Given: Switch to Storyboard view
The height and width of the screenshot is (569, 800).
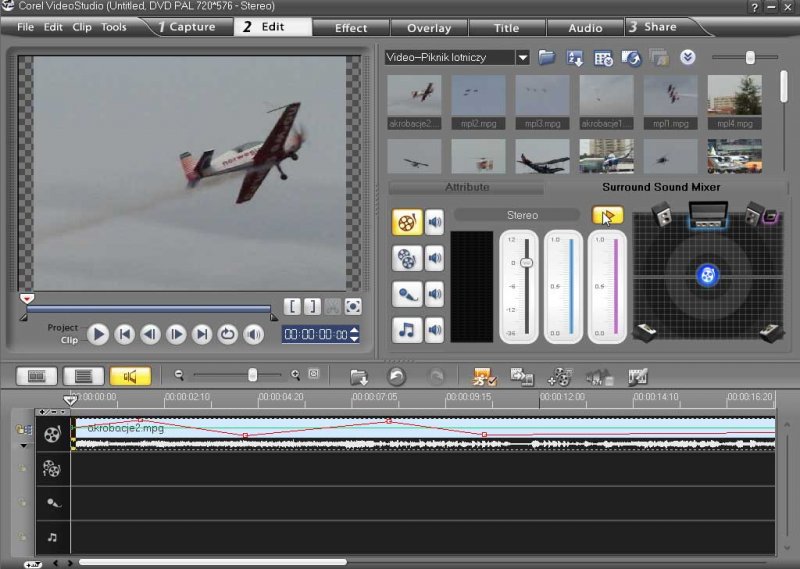Looking at the screenshot, I should (36, 376).
